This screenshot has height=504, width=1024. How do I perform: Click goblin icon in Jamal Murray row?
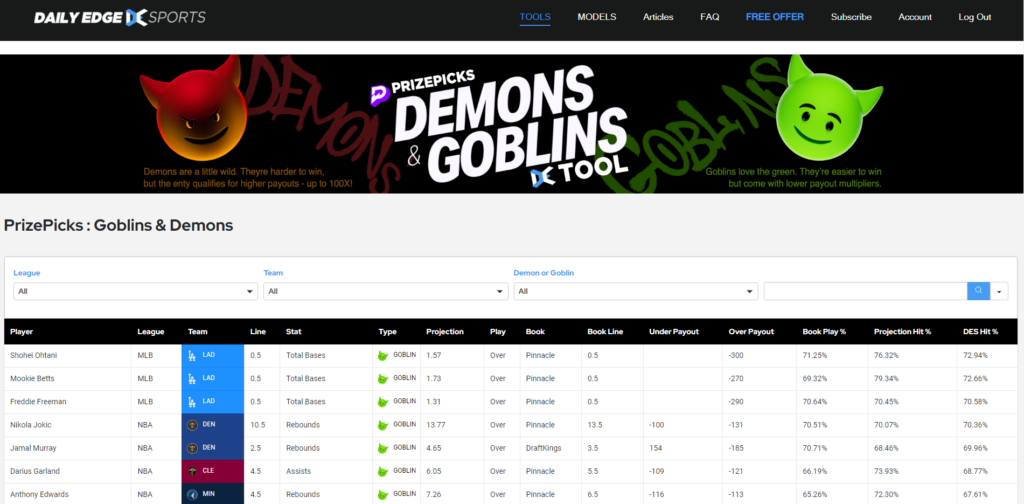(383, 449)
